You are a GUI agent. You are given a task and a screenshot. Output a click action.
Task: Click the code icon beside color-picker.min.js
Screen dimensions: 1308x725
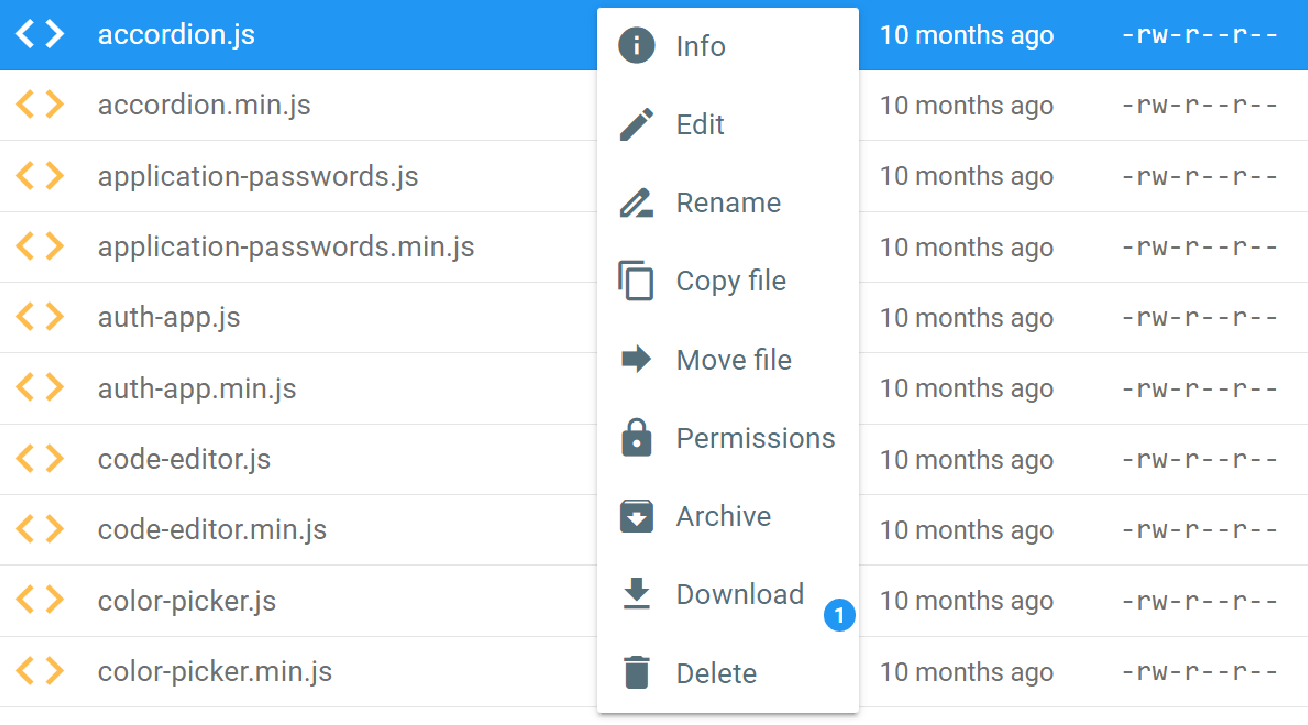point(40,671)
